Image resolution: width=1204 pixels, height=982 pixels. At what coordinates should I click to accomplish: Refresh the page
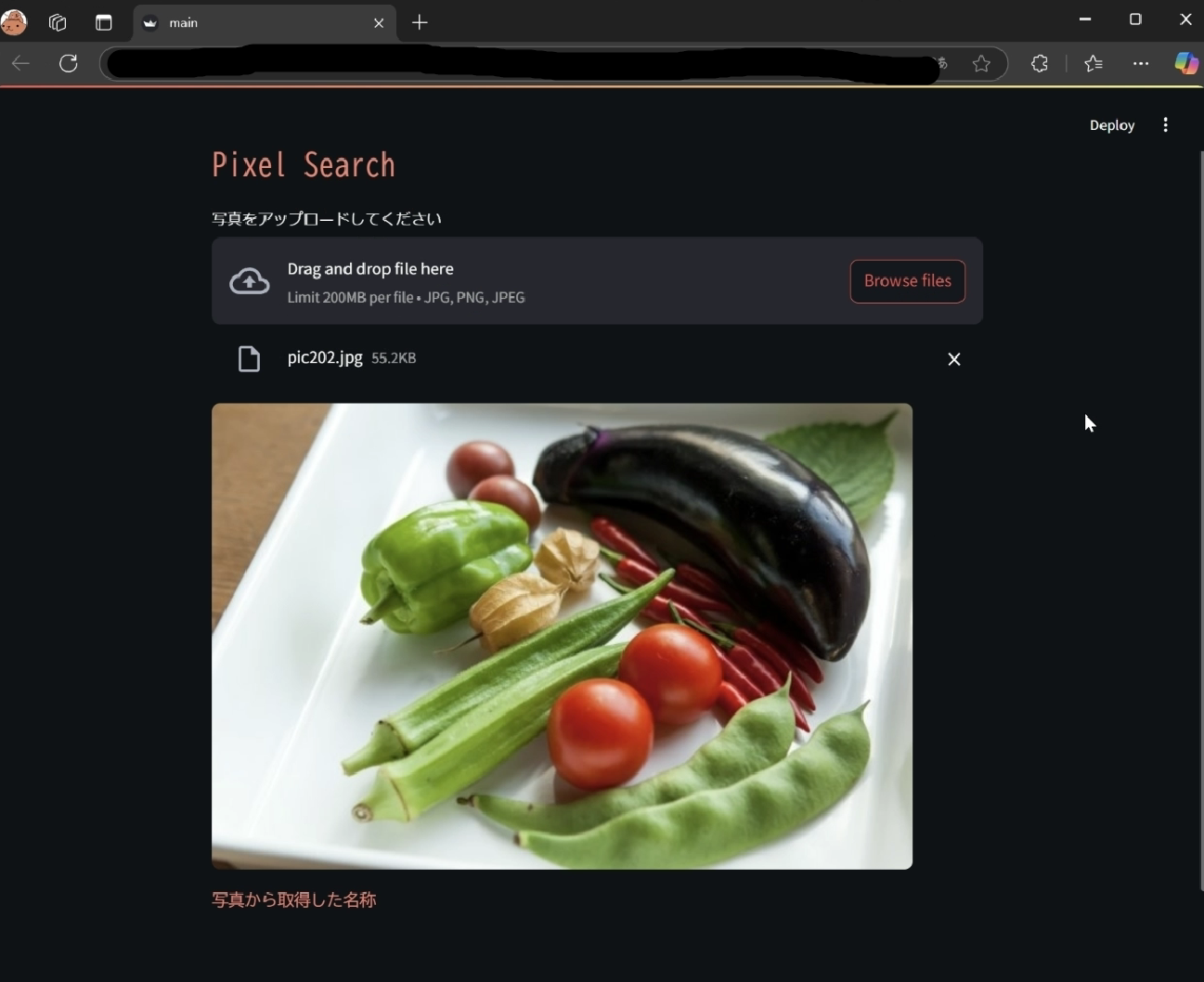[69, 63]
